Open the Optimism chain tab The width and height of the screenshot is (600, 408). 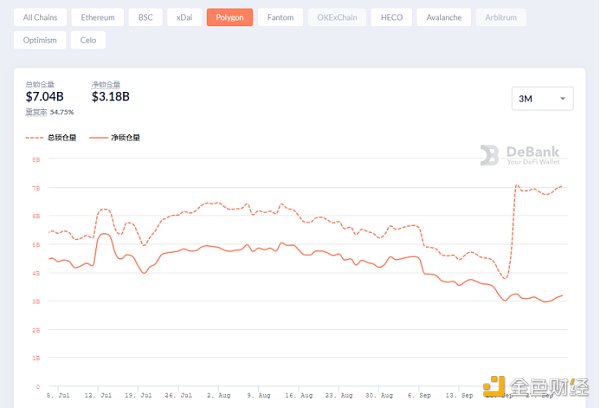click(41, 41)
